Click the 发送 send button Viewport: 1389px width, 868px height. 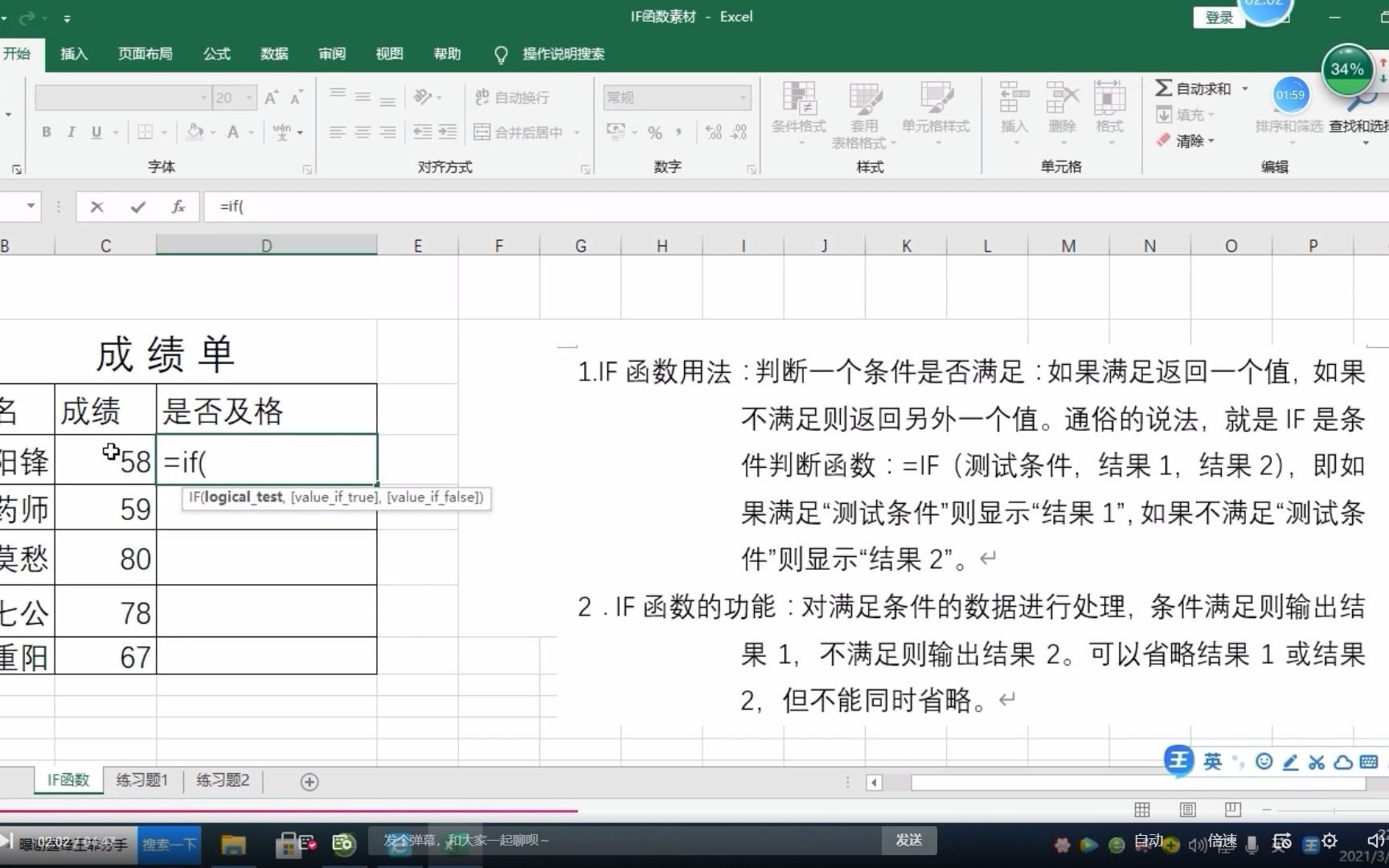pos(909,839)
